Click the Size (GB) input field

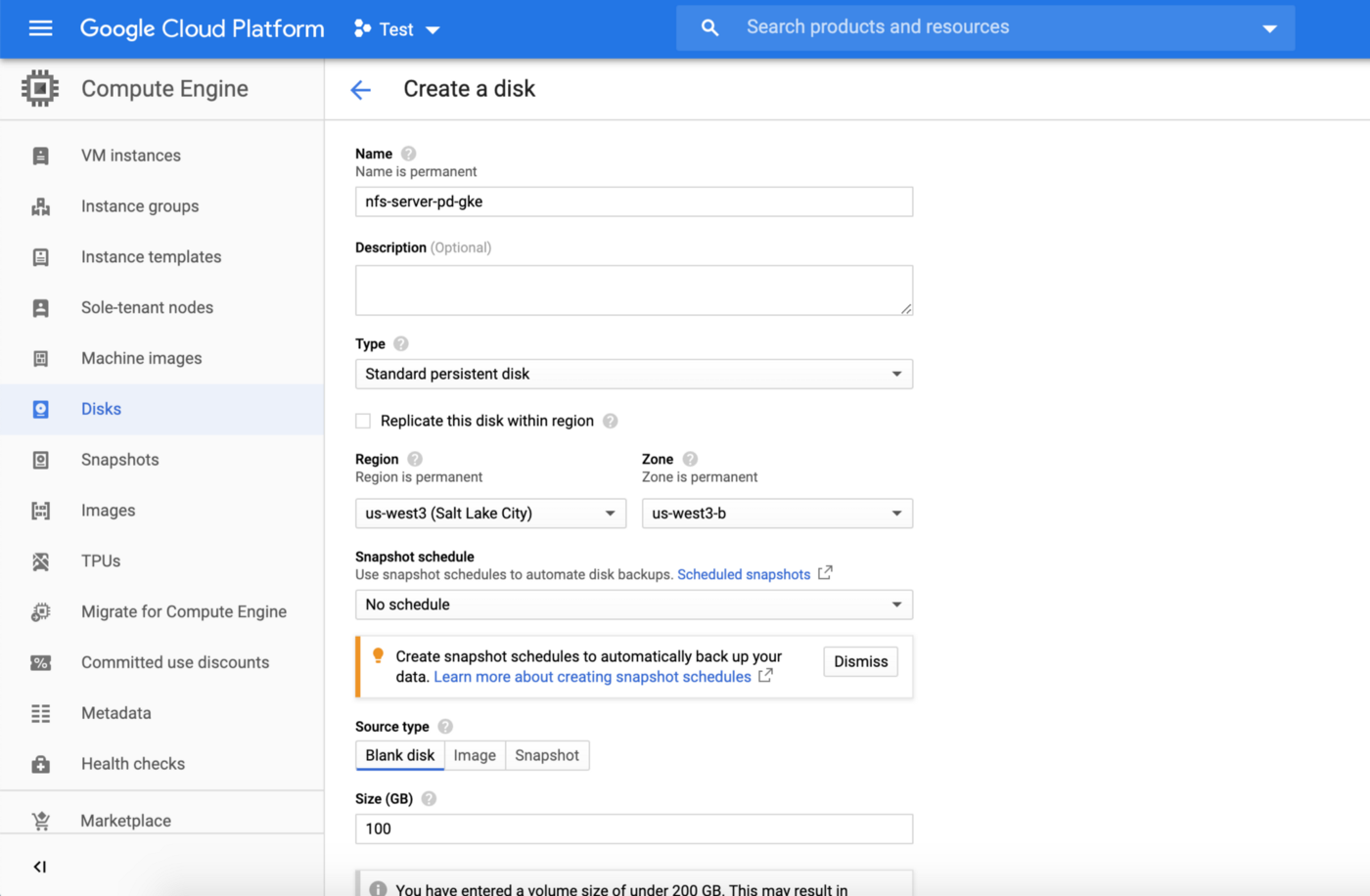pos(634,829)
